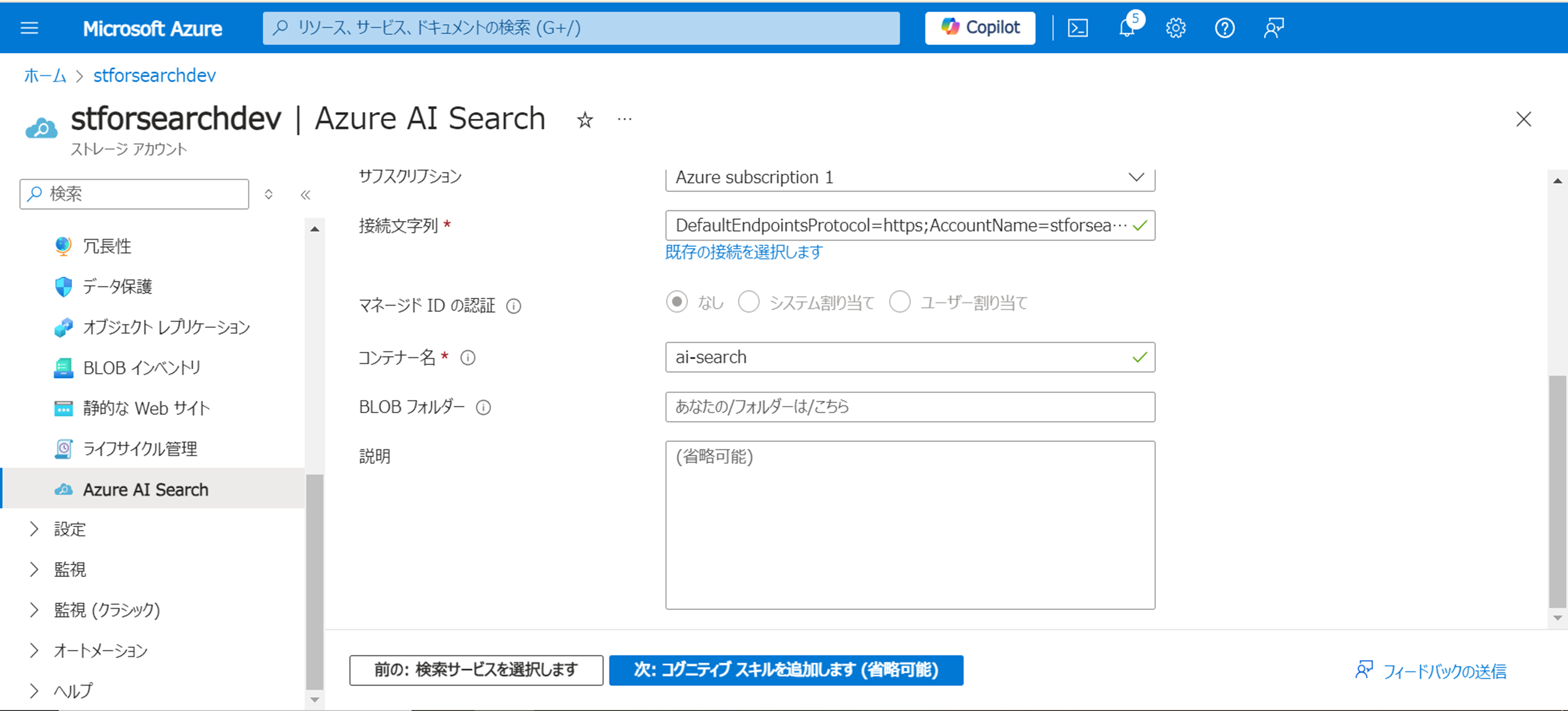1568x711 pixels.
Task: Click the データ保護 shield icon
Action: tap(64, 287)
